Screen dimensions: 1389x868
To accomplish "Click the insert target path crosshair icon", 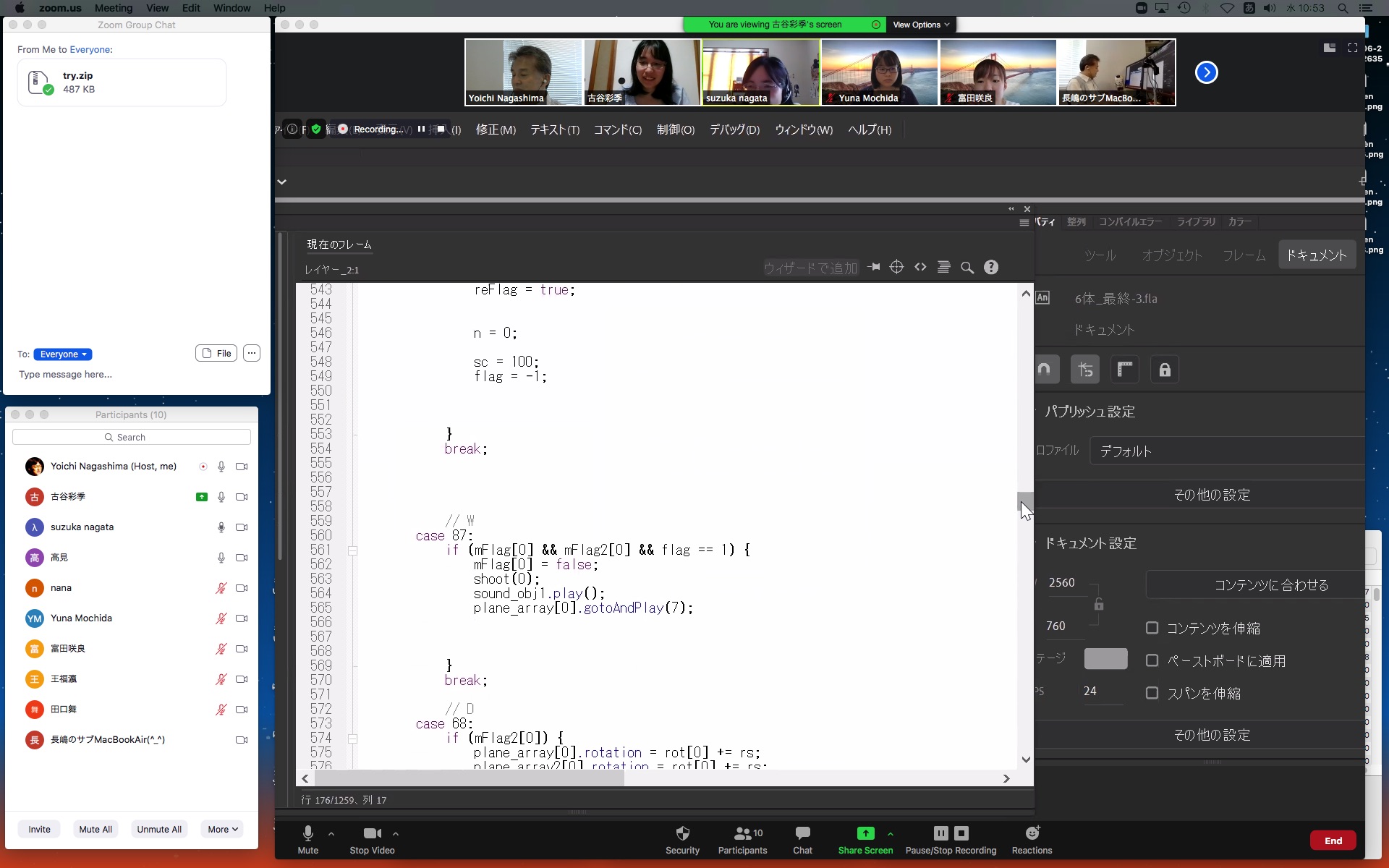I will [x=896, y=267].
